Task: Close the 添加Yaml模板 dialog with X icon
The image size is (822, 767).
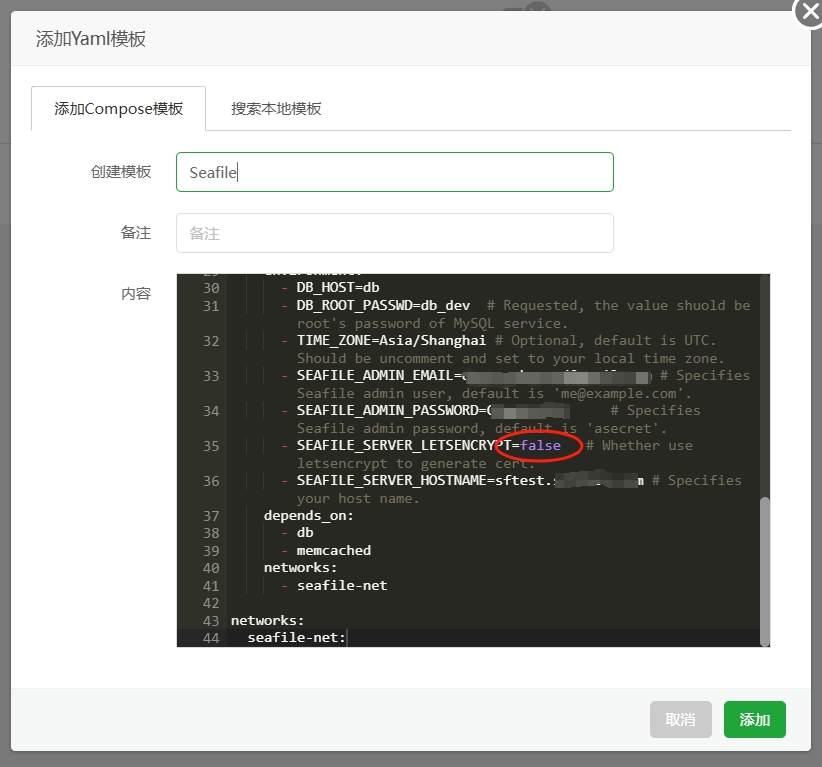Action: coord(809,12)
